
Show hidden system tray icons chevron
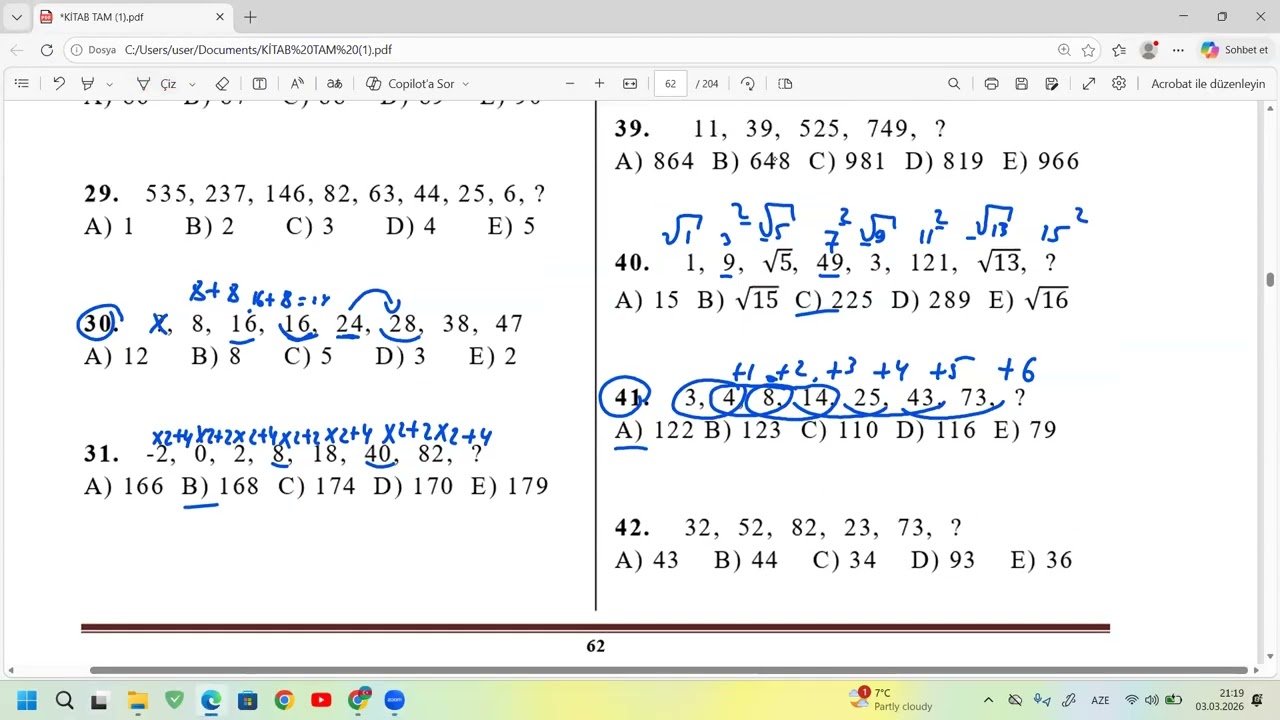(988, 700)
